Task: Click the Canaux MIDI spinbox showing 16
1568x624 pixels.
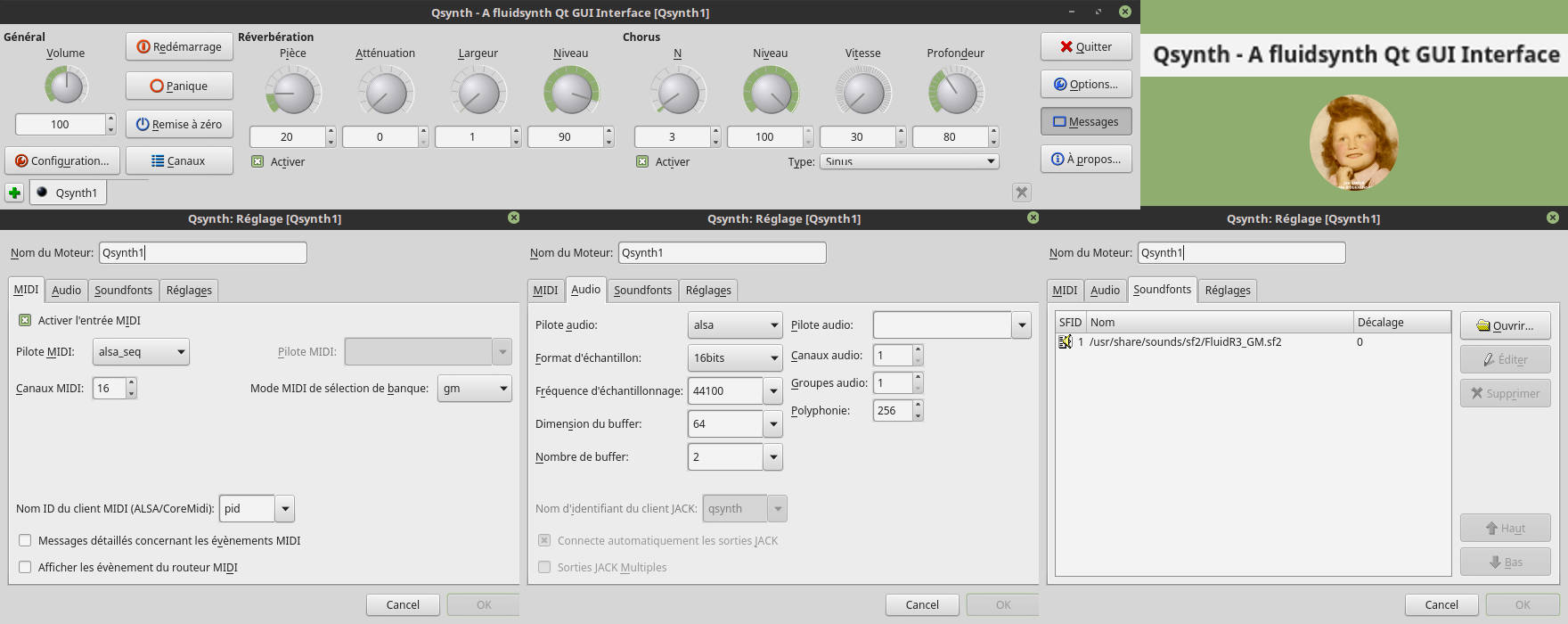Action: tap(115, 388)
